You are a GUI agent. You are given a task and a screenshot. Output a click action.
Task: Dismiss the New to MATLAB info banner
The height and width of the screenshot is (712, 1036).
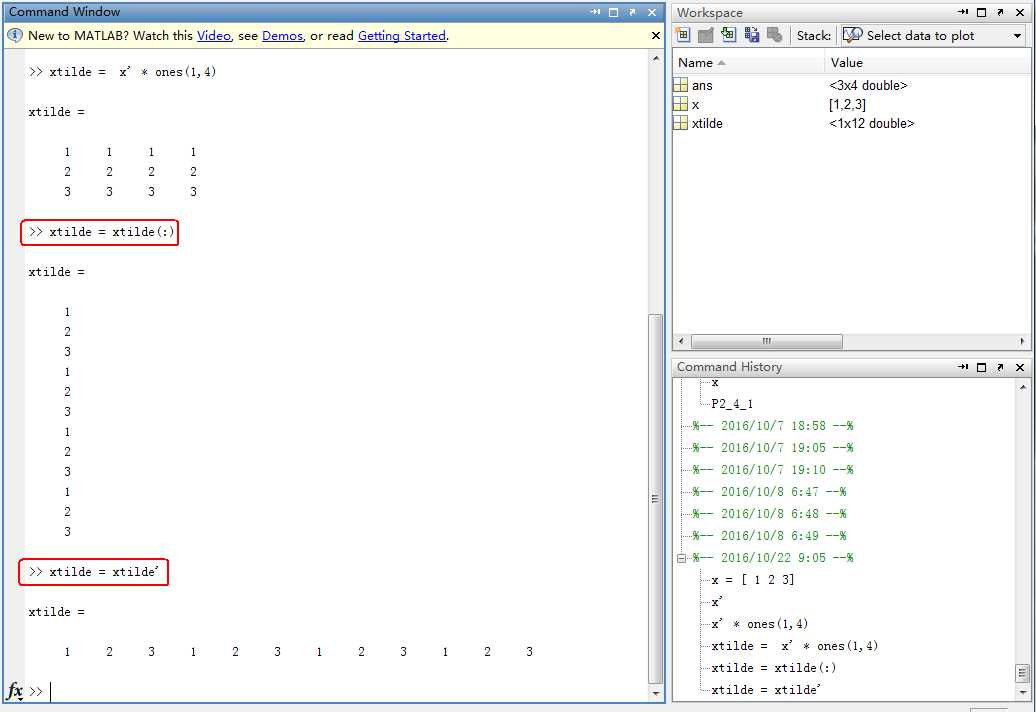(x=656, y=35)
